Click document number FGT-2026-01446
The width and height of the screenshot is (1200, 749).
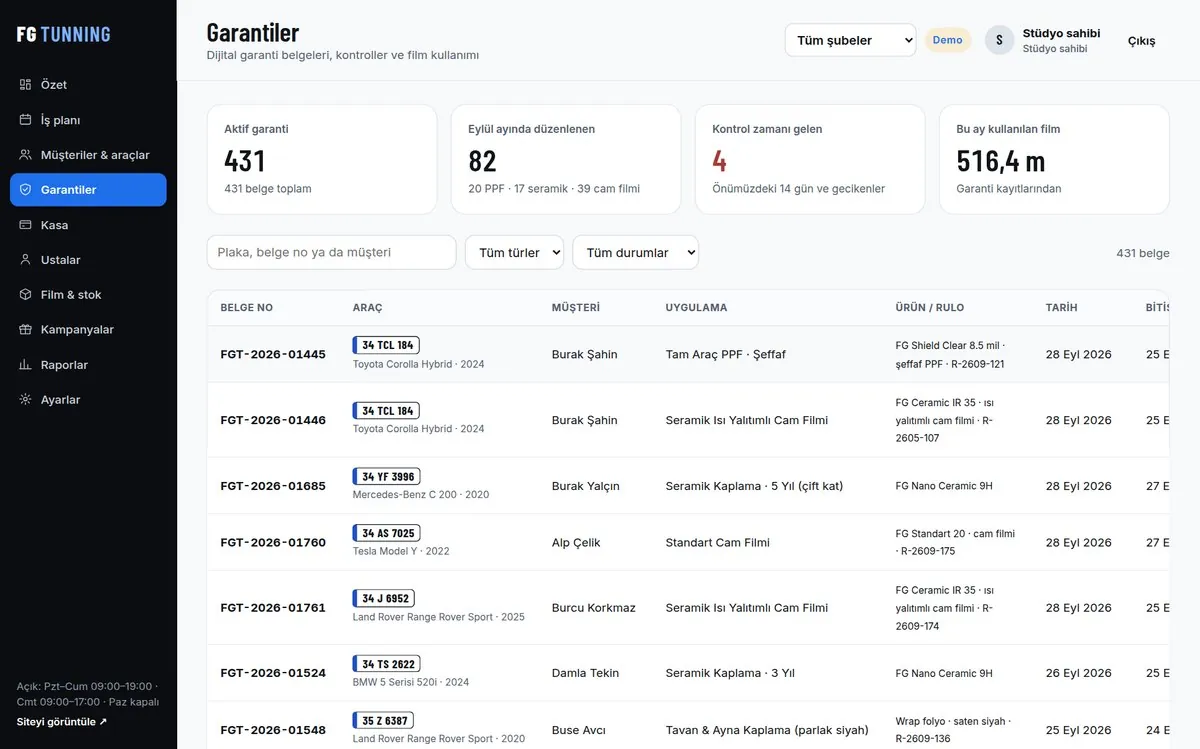pos(273,420)
